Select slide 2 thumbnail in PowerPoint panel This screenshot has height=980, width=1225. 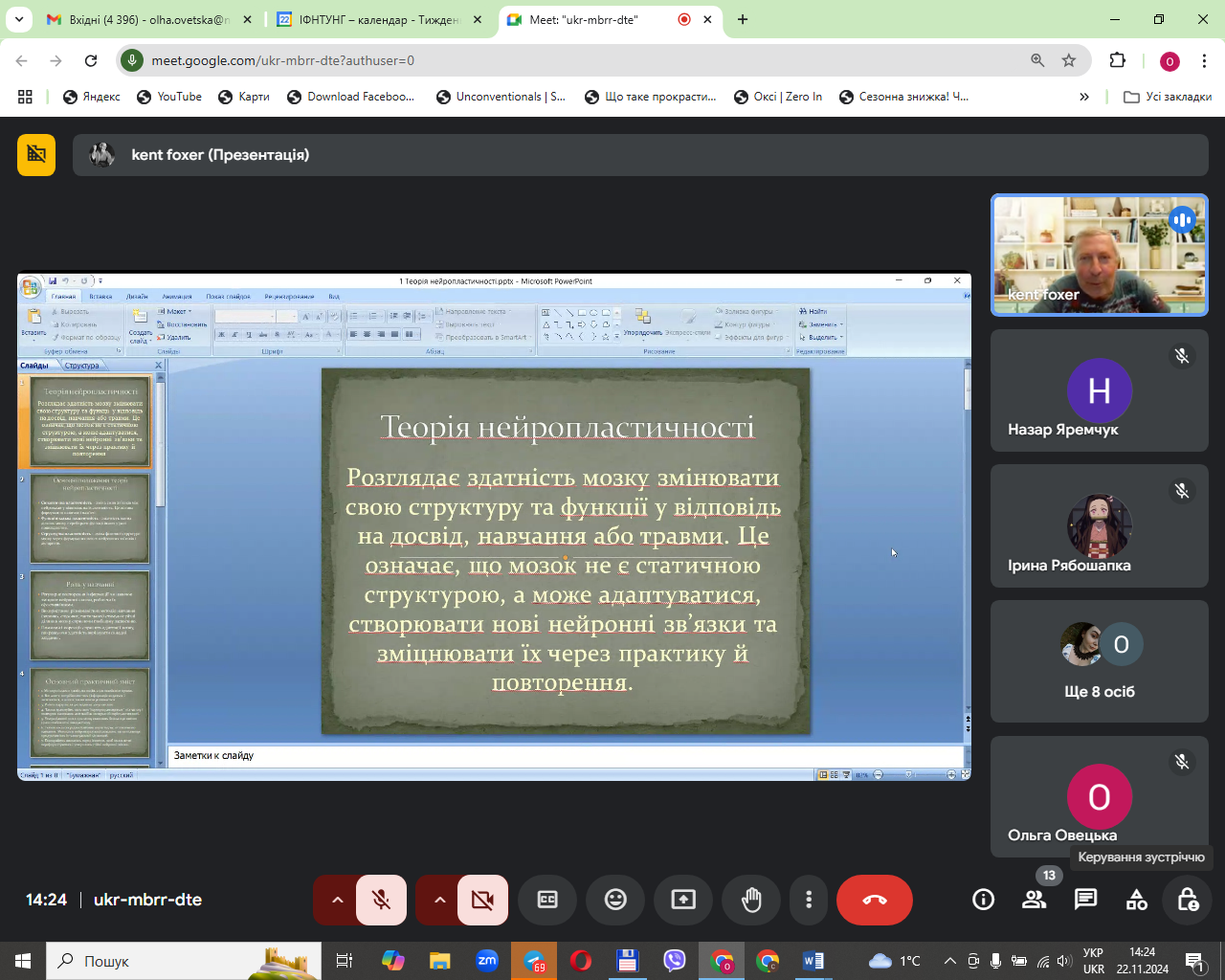(x=90, y=518)
